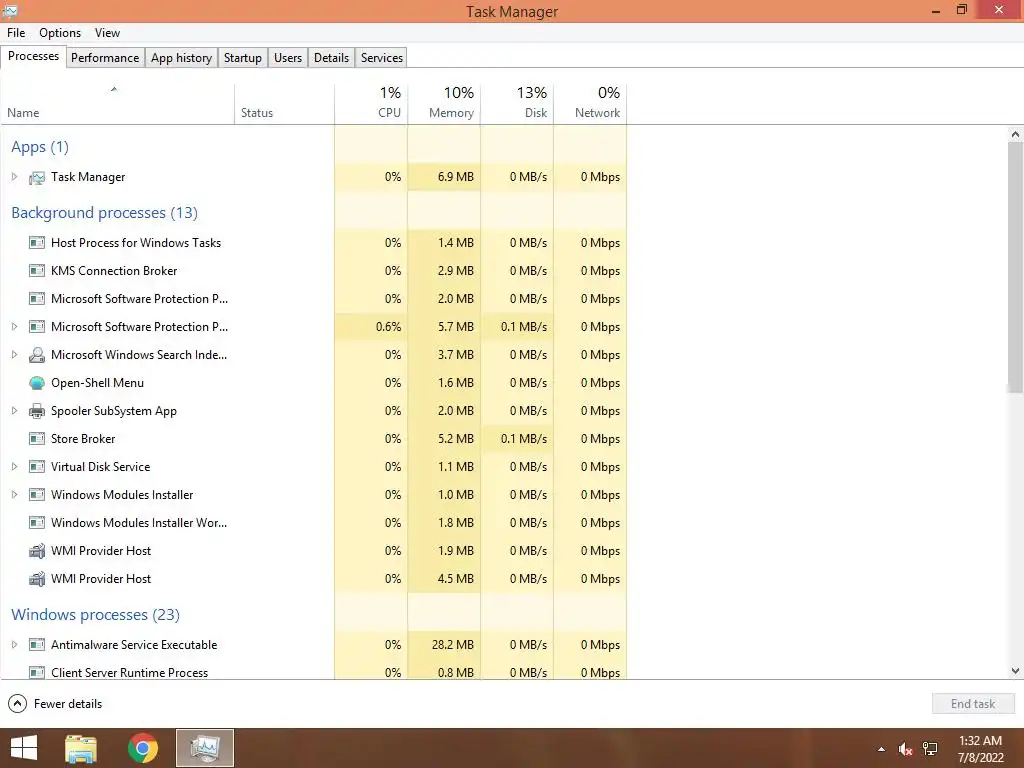Click the 6.9 MB memory value
The width and height of the screenshot is (1024, 768).
456,177
